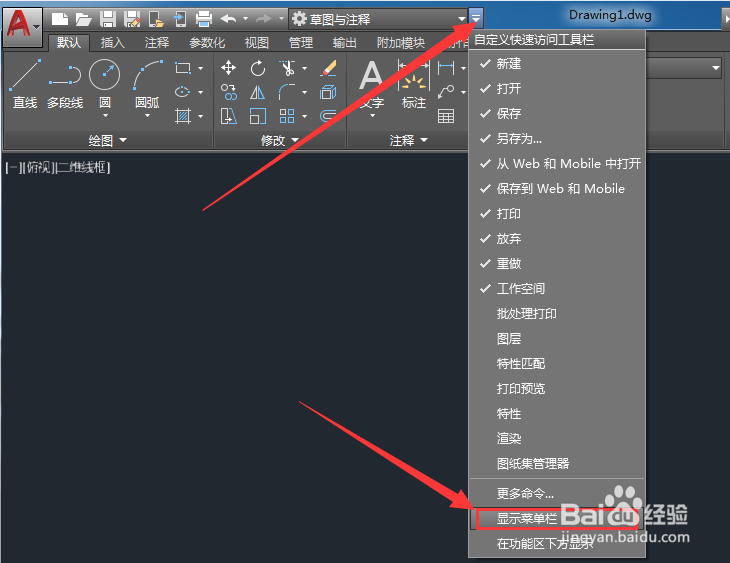Switch to the 参数化 ribbon tab

tap(207, 43)
